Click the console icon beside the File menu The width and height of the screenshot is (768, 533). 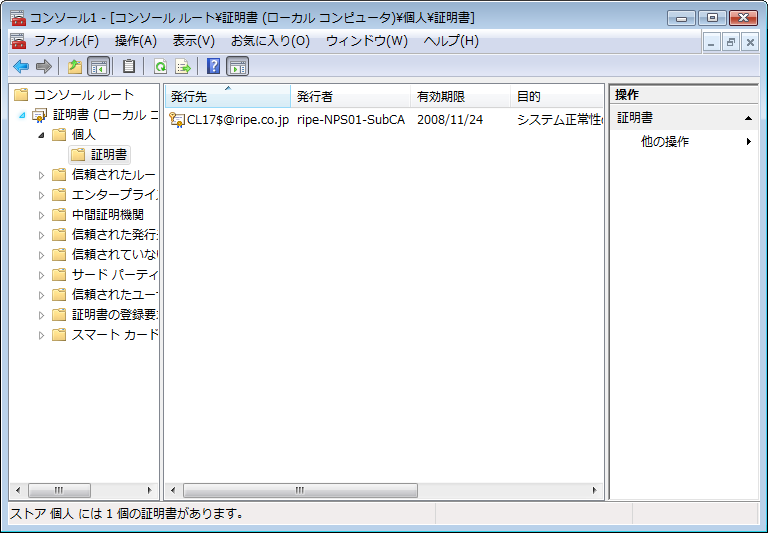(x=18, y=41)
